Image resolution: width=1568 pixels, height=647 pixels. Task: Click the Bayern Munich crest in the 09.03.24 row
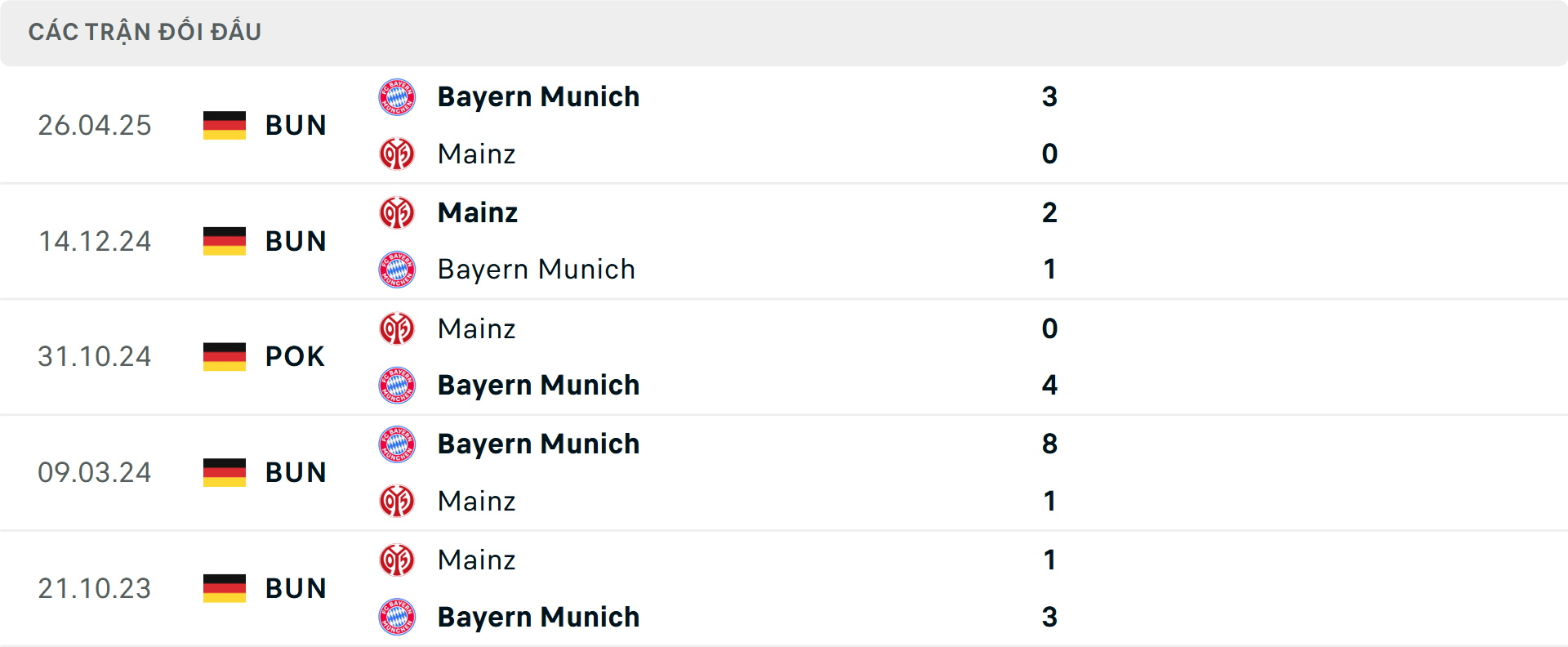coord(397,444)
